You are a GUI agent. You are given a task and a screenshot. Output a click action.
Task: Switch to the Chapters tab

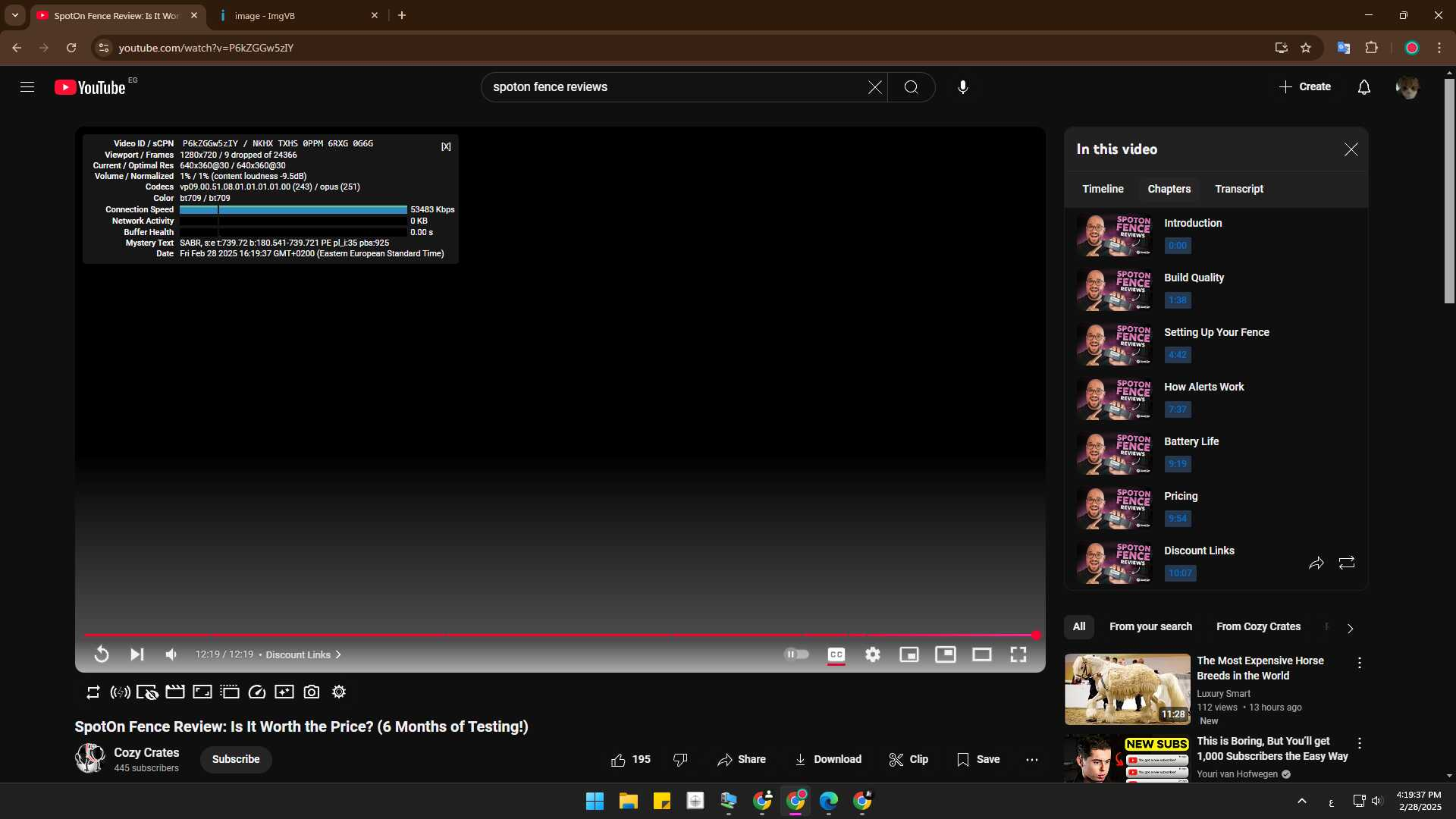click(1169, 189)
